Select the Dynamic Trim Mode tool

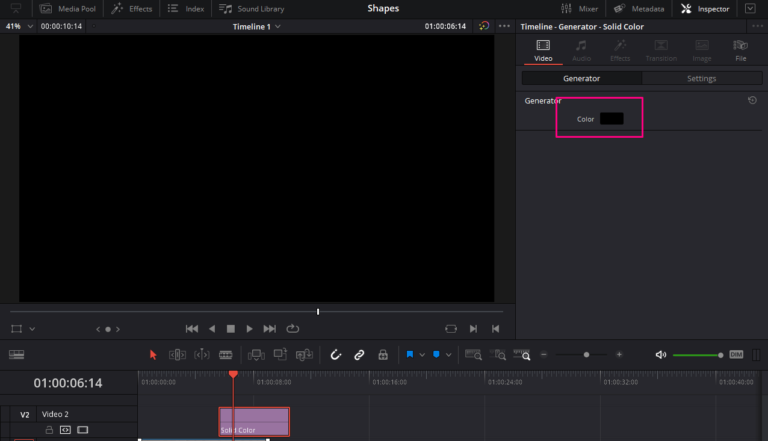(x=202, y=355)
